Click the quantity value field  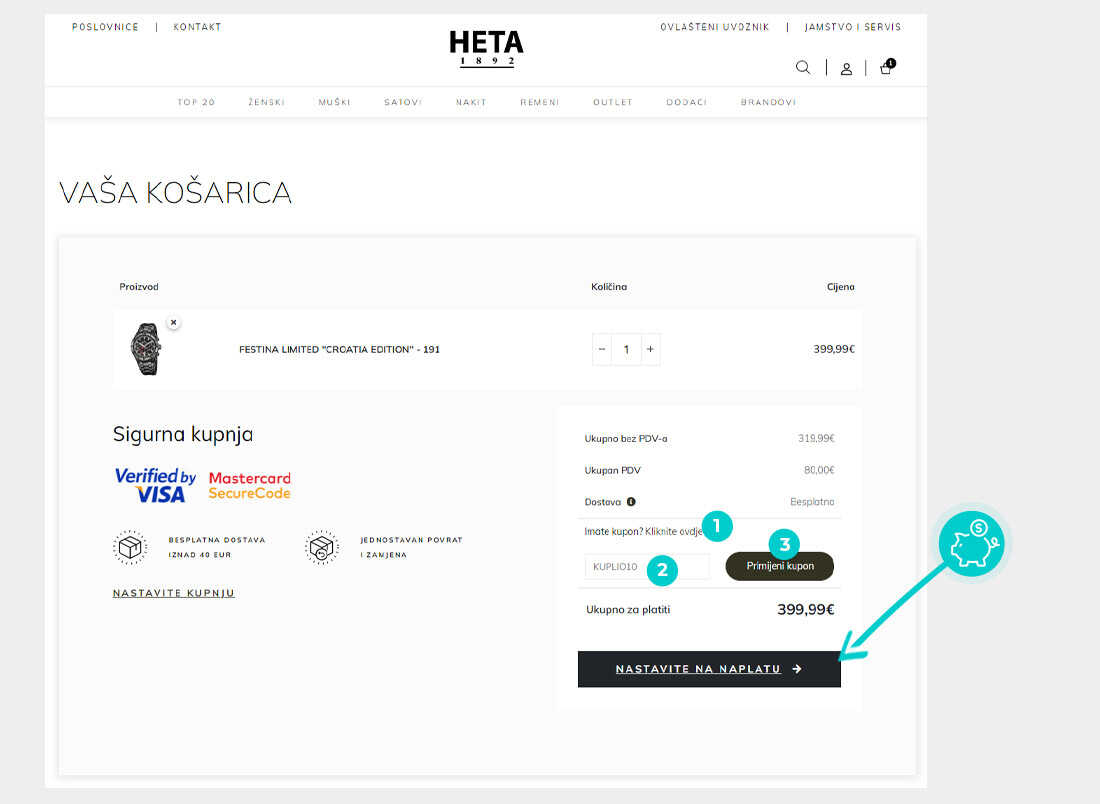626,349
